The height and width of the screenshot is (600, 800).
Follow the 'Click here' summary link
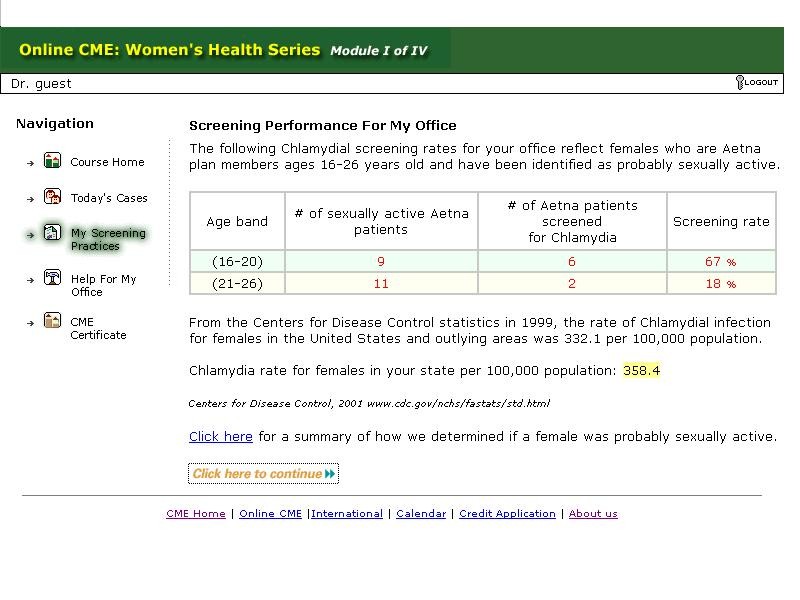(221, 437)
